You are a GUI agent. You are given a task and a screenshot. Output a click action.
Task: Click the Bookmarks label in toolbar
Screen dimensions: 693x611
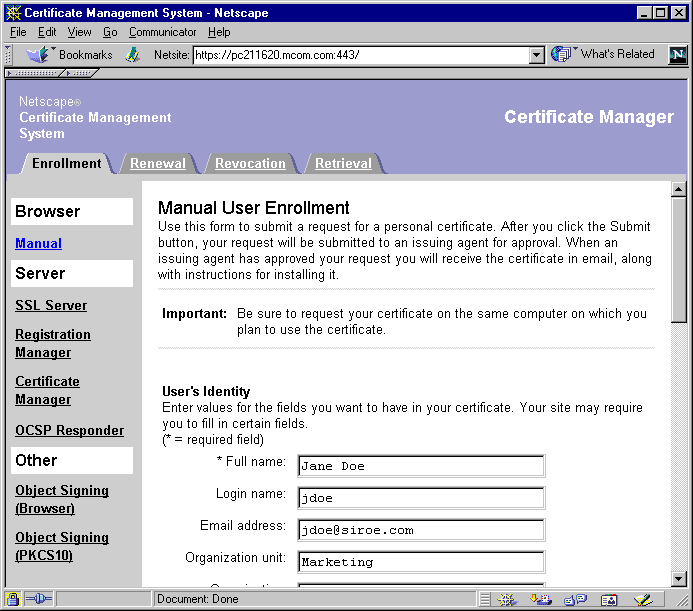[x=86, y=55]
